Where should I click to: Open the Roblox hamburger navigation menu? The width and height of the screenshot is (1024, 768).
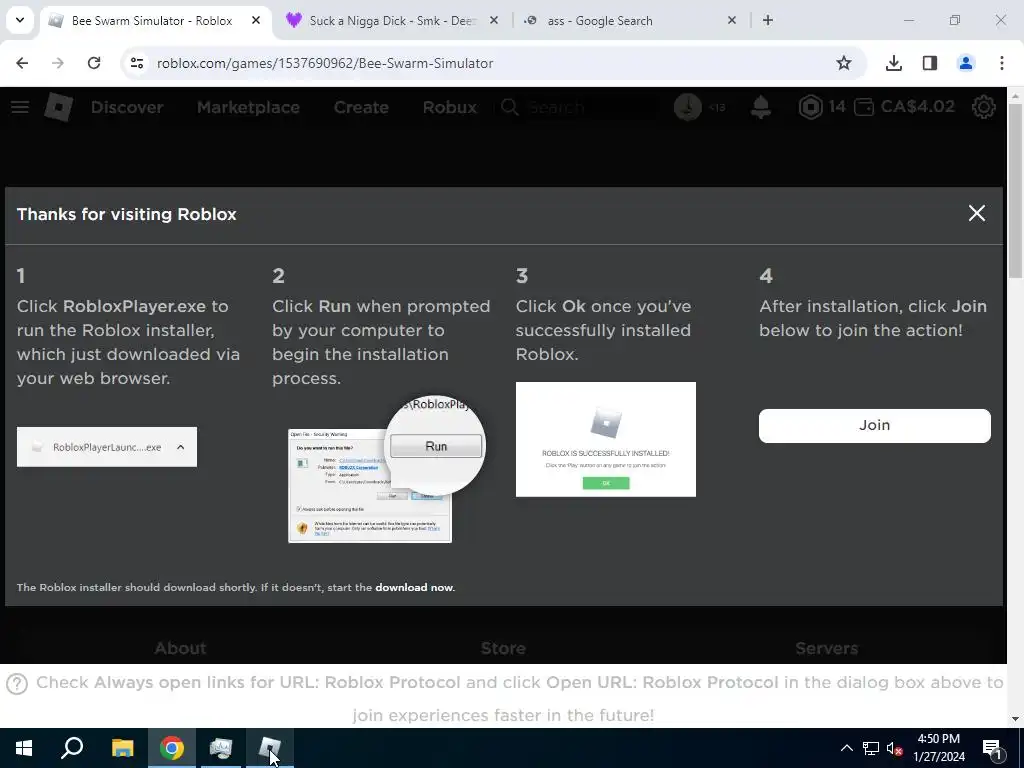point(20,107)
